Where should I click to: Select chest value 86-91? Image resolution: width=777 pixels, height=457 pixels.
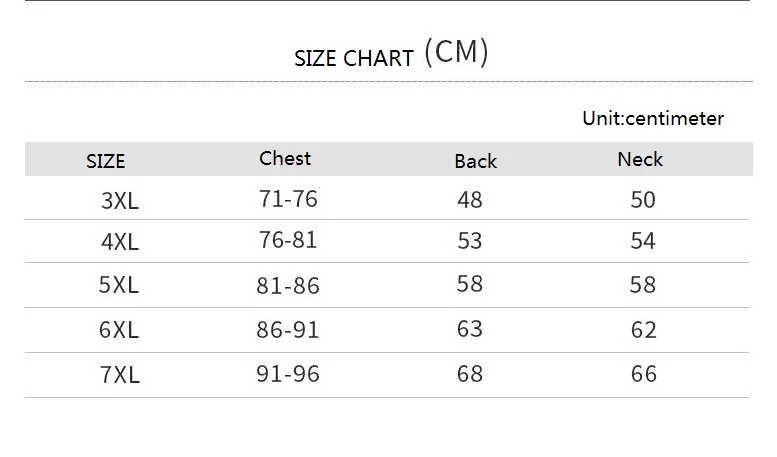(x=288, y=329)
